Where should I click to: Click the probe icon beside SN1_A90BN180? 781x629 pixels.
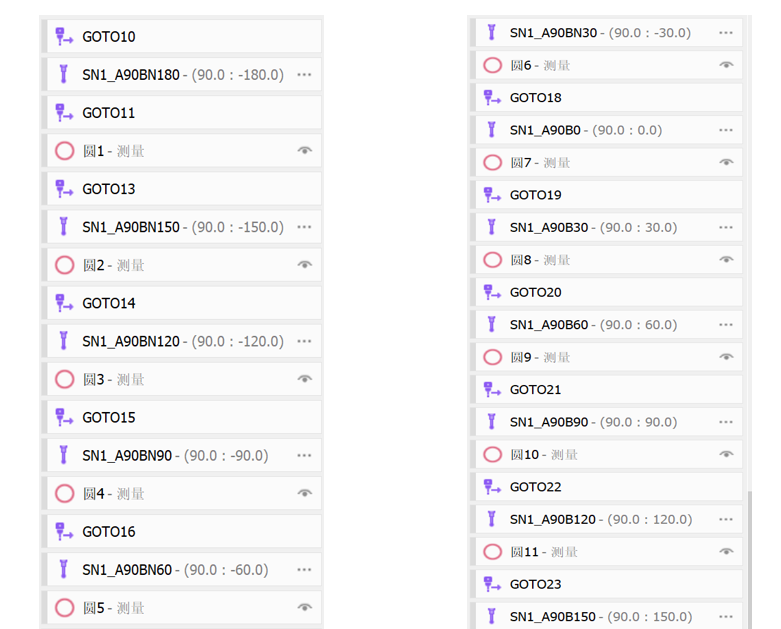pyautogui.click(x=64, y=75)
